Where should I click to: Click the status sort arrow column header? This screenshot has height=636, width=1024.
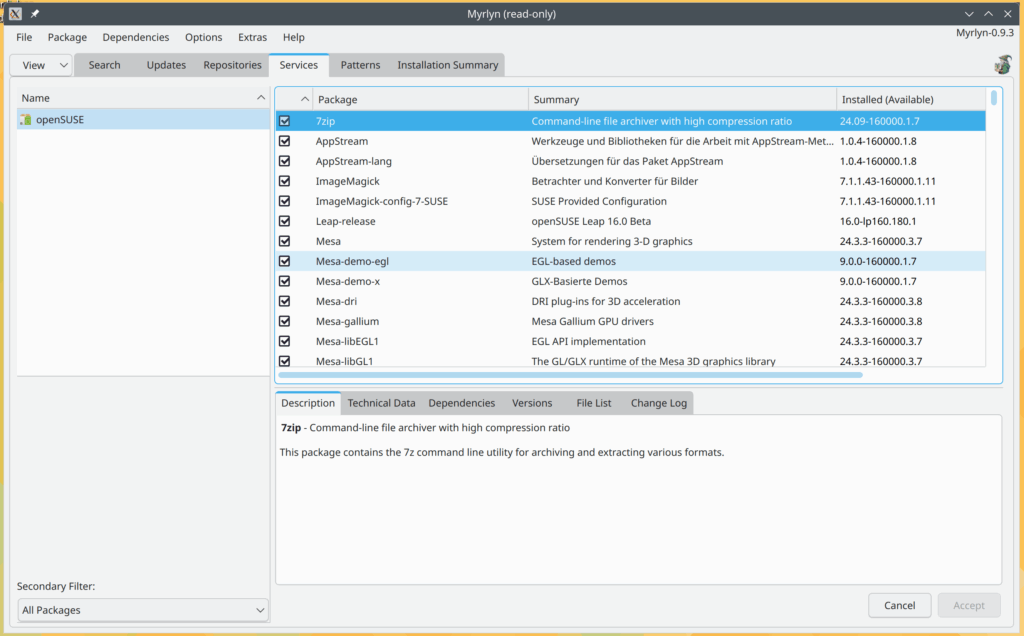[295, 99]
